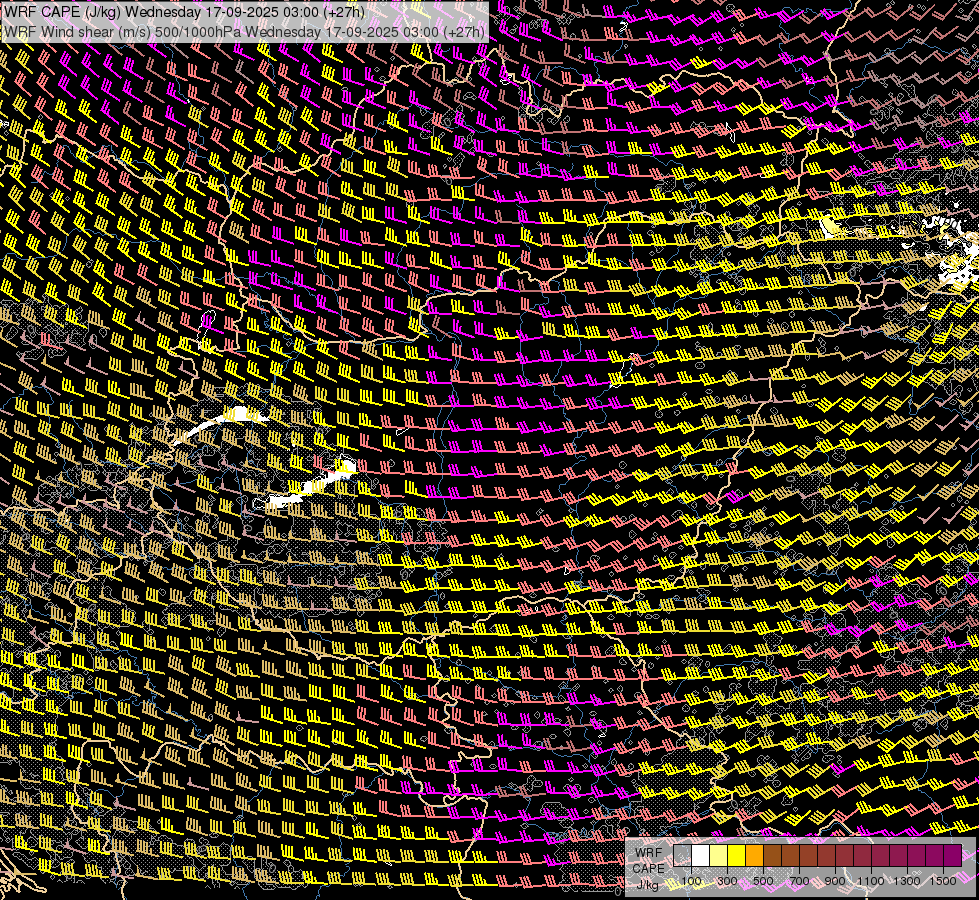Screen dimensions: 979x900
Task: Click the legend value '1300'
Action: (907, 881)
